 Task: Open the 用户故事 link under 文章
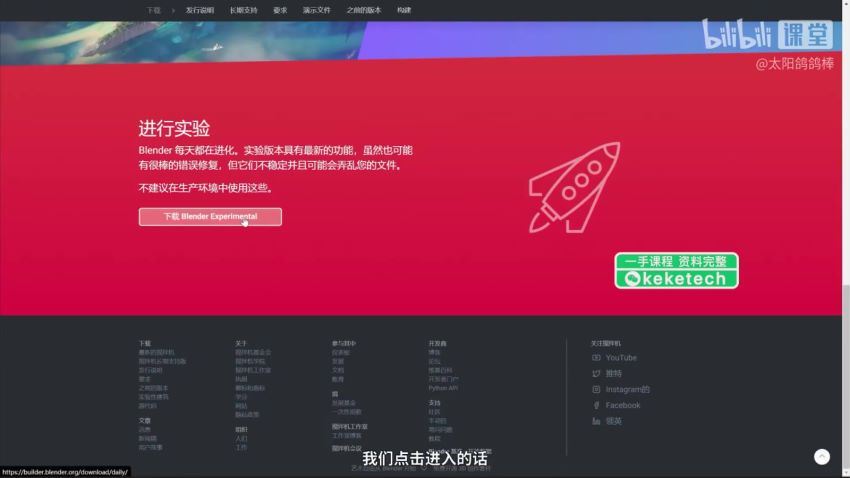[x=150, y=448]
